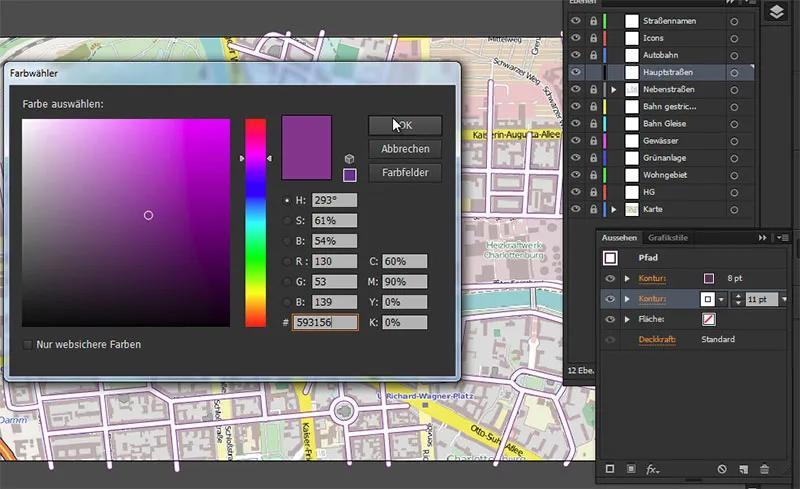This screenshot has width=800, height=489.
Task: Hide the Straßennamen layer
Action: point(576,21)
